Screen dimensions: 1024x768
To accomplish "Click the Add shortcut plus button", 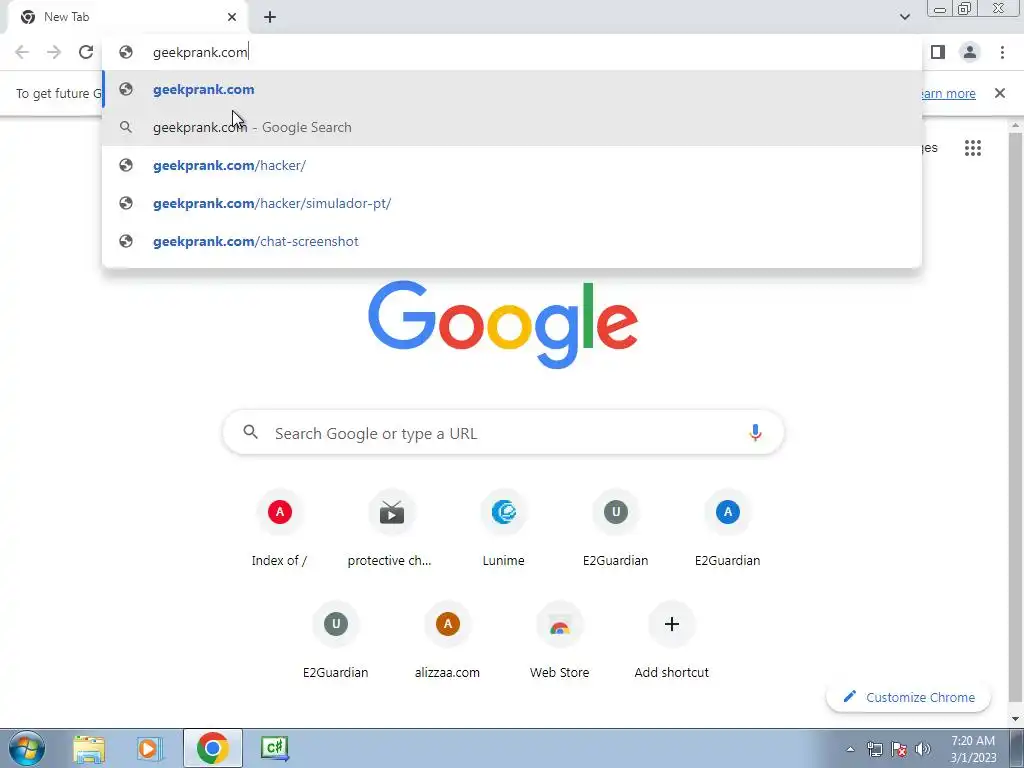I will pyautogui.click(x=671, y=624).
